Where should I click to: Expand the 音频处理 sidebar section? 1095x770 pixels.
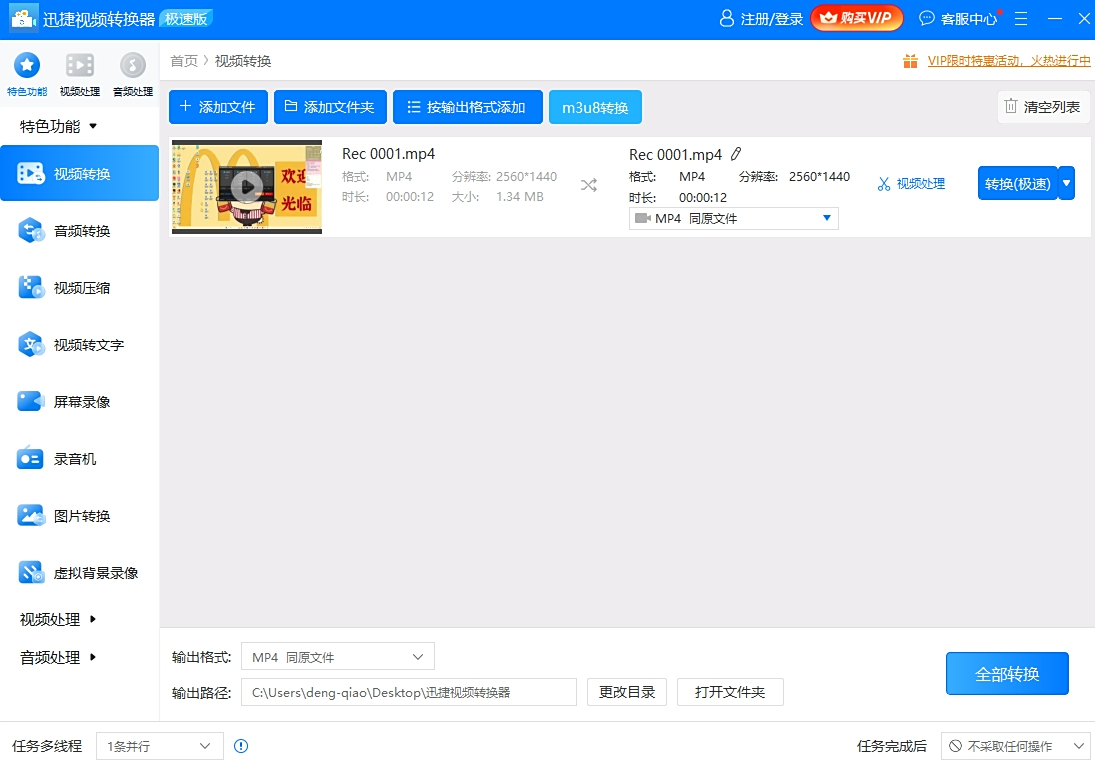click(x=59, y=657)
